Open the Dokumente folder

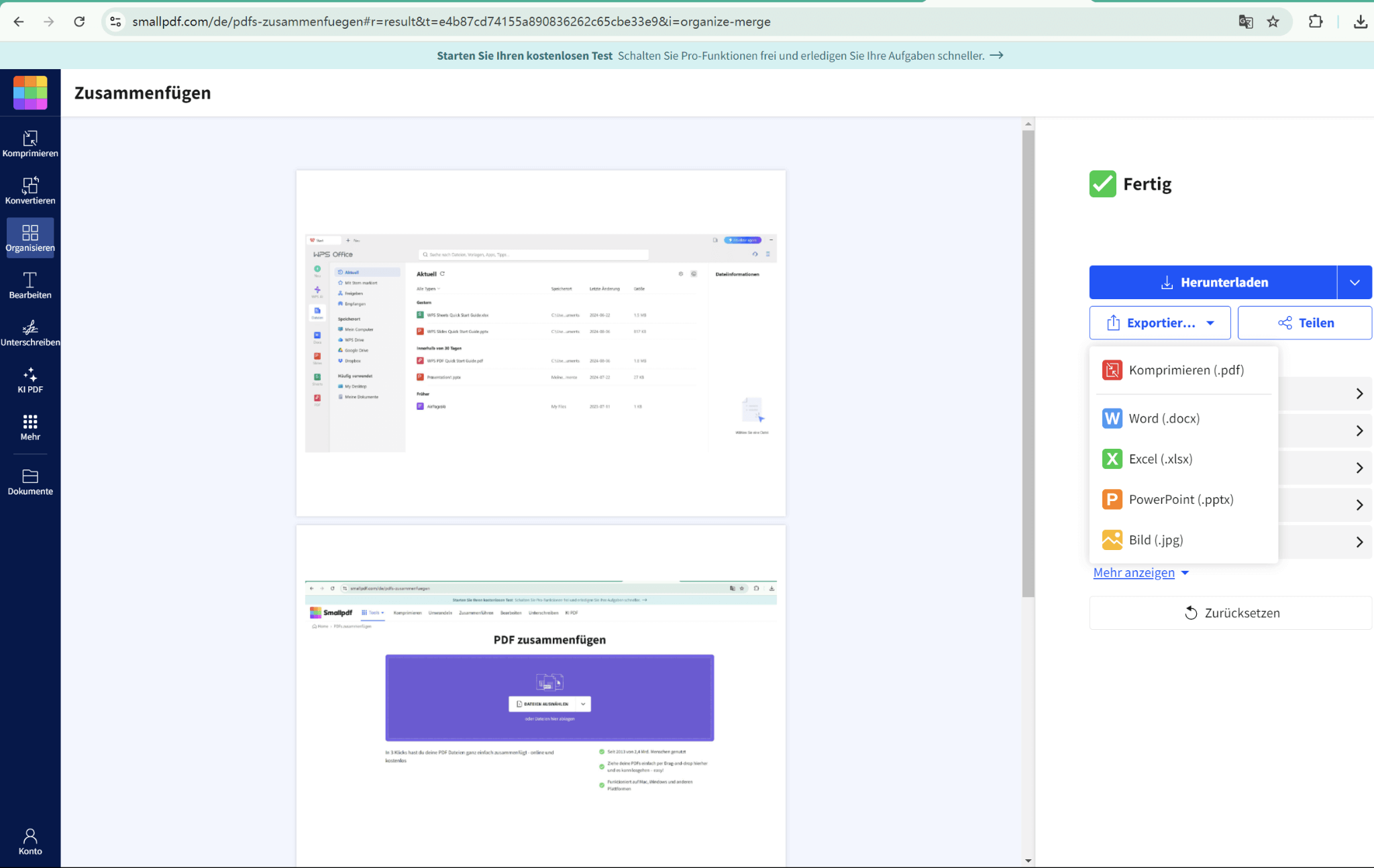tap(30, 482)
